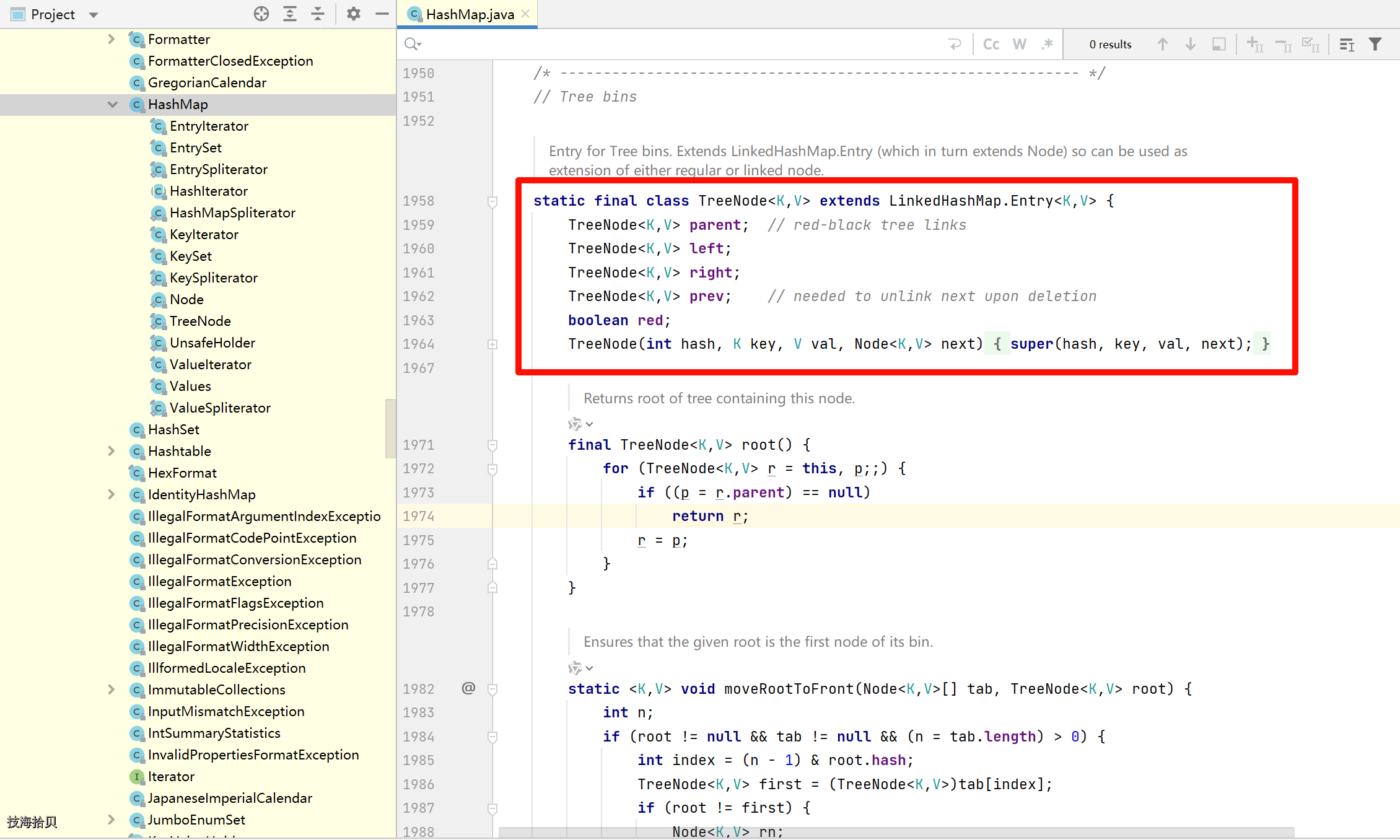Expand the ImmutableCollections tree node

(x=112, y=689)
